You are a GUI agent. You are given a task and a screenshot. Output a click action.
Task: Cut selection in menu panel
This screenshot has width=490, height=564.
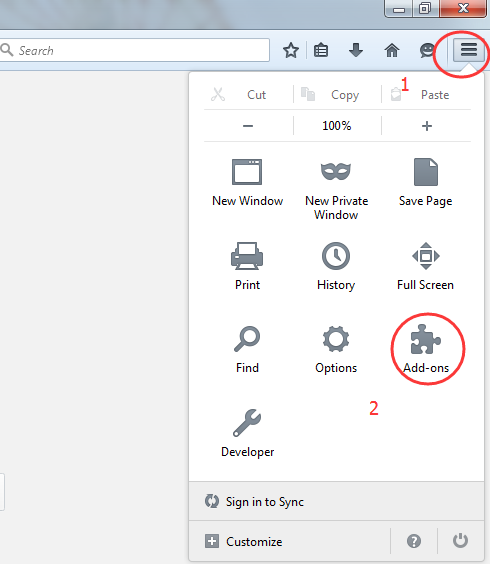pos(248,95)
